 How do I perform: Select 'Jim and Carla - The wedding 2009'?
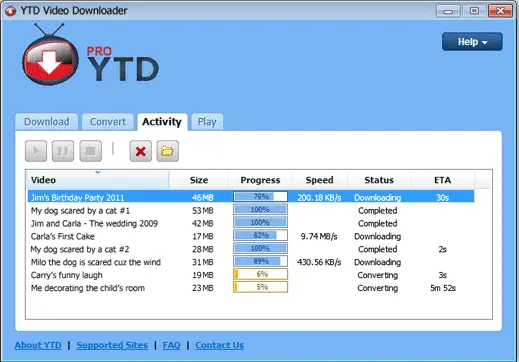(x=251, y=223)
